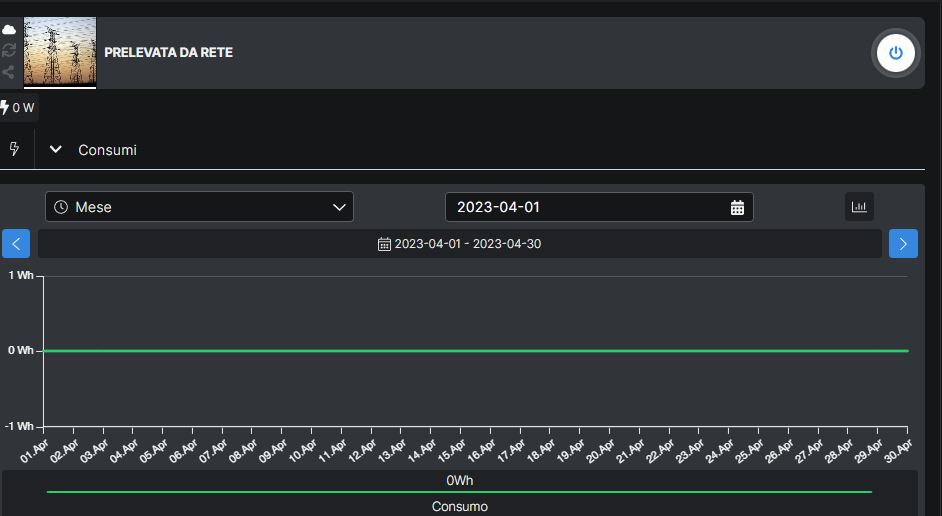Click the share icon beside thumbnail
The height and width of the screenshot is (516, 942).
coord(9,72)
